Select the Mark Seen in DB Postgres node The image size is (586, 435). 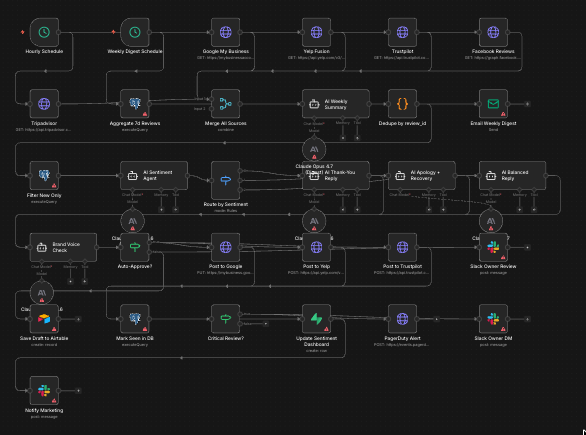pyautogui.click(x=135, y=319)
